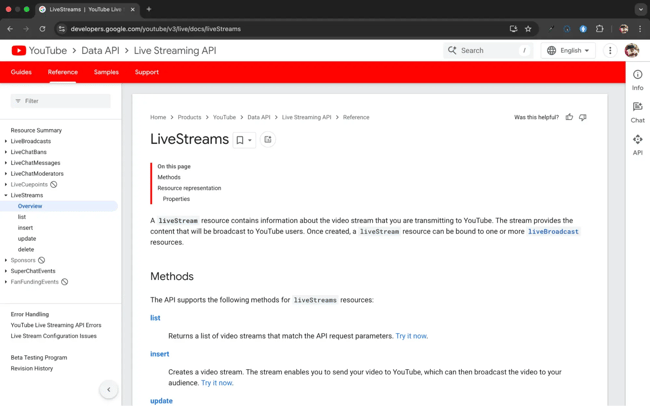Open the more options vertical dots menu
The height and width of the screenshot is (406, 650).
pyautogui.click(x=610, y=50)
